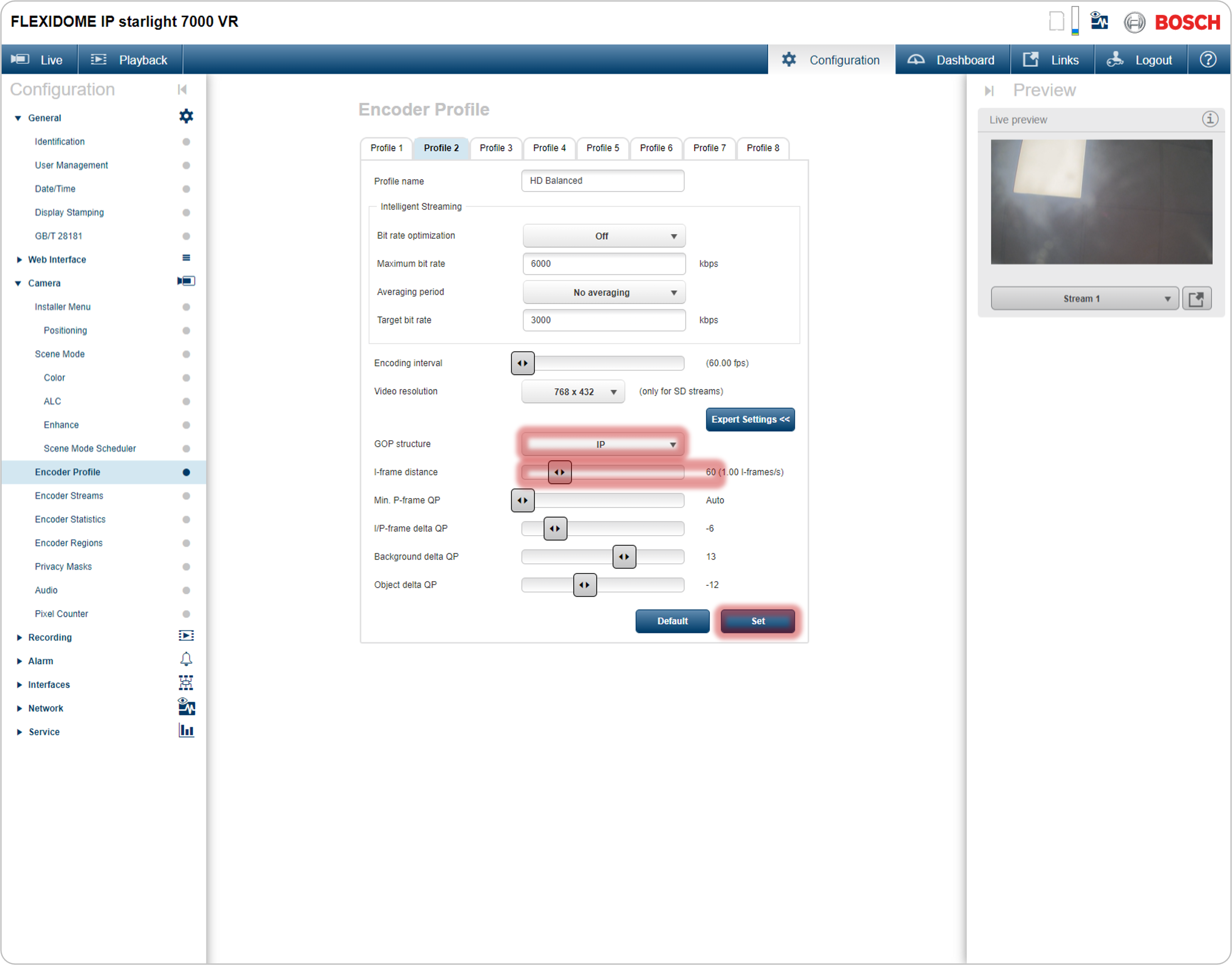Image resolution: width=1232 pixels, height=965 pixels.
Task: Click the Set button
Action: 757,621
